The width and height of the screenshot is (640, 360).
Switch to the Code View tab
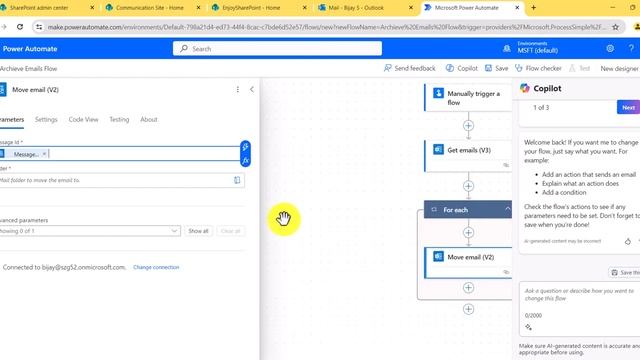point(83,120)
